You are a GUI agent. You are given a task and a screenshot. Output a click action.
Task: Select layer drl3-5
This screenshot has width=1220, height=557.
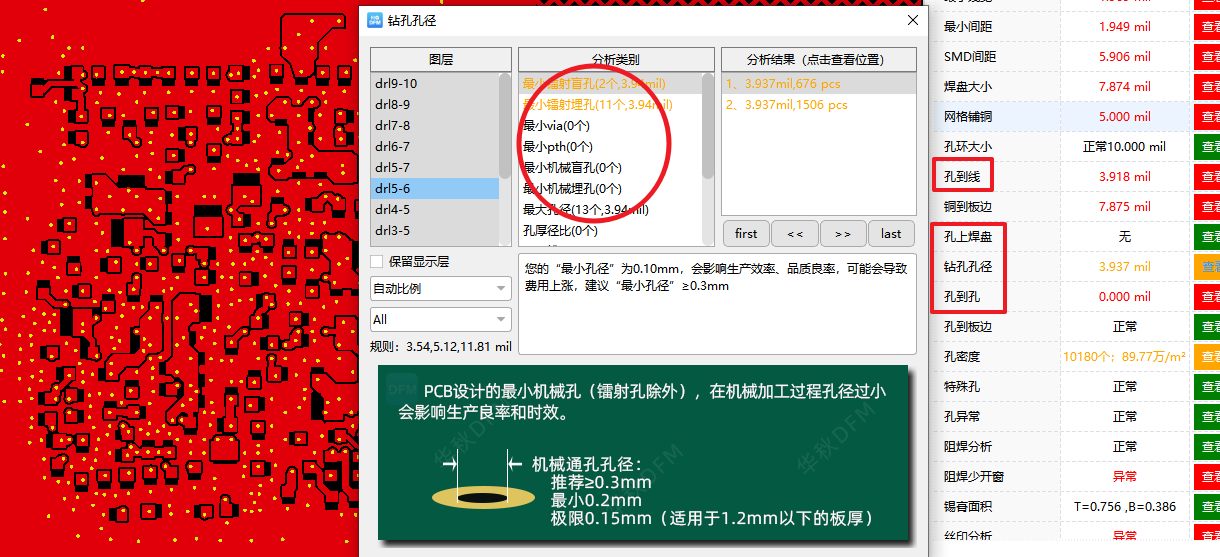(x=434, y=231)
